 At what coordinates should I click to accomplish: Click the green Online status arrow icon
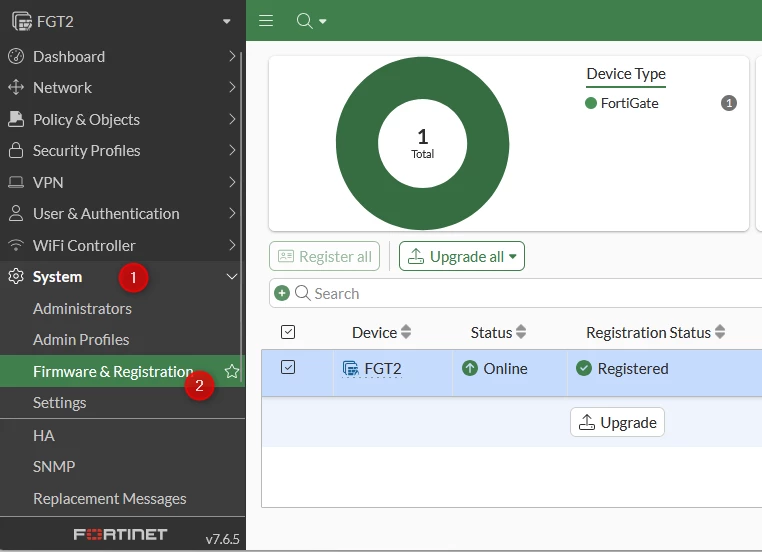click(x=470, y=368)
